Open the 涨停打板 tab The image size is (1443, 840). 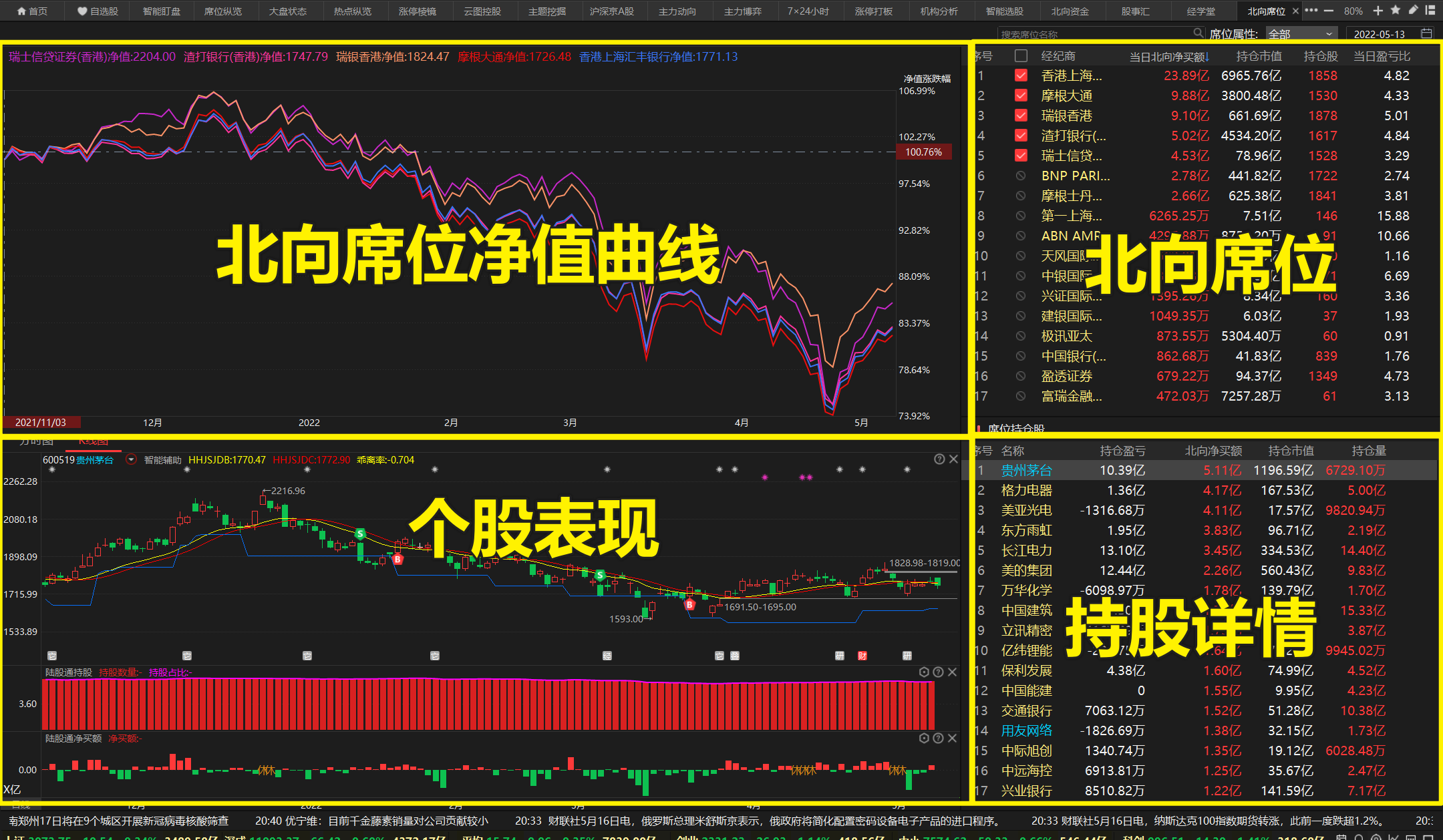874,11
